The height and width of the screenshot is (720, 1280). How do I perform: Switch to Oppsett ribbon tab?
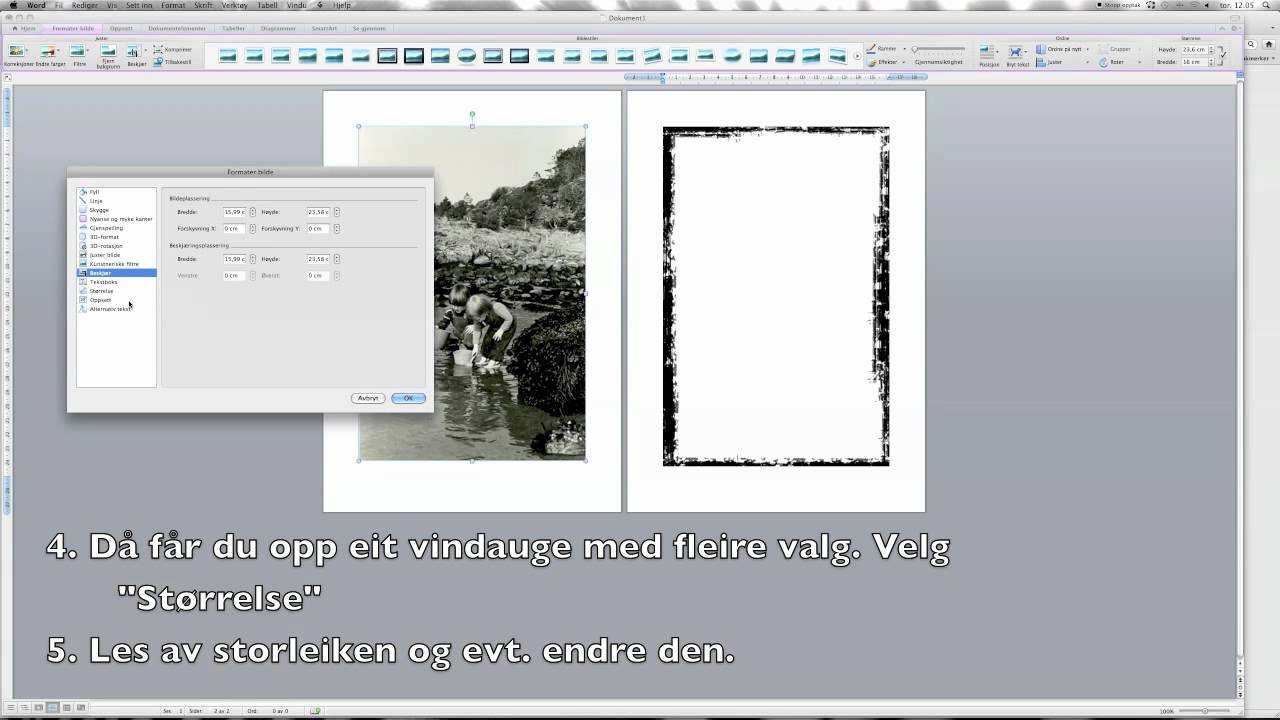[x=120, y=28]
